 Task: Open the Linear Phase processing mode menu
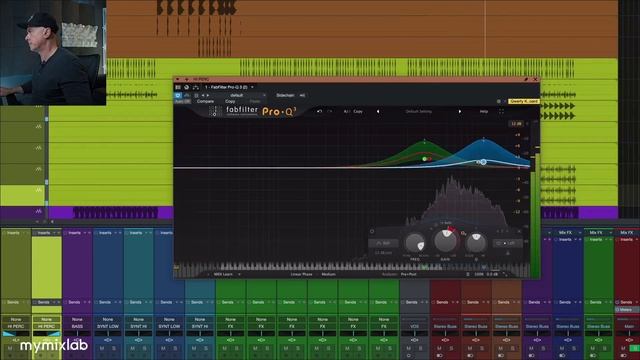click(x=302, y=274)
